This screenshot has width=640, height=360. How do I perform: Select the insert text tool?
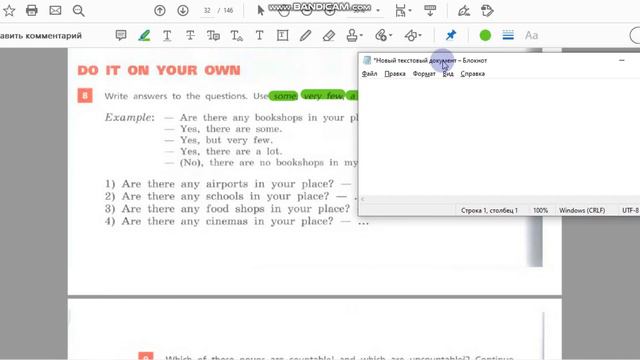[x=236, y=36]
